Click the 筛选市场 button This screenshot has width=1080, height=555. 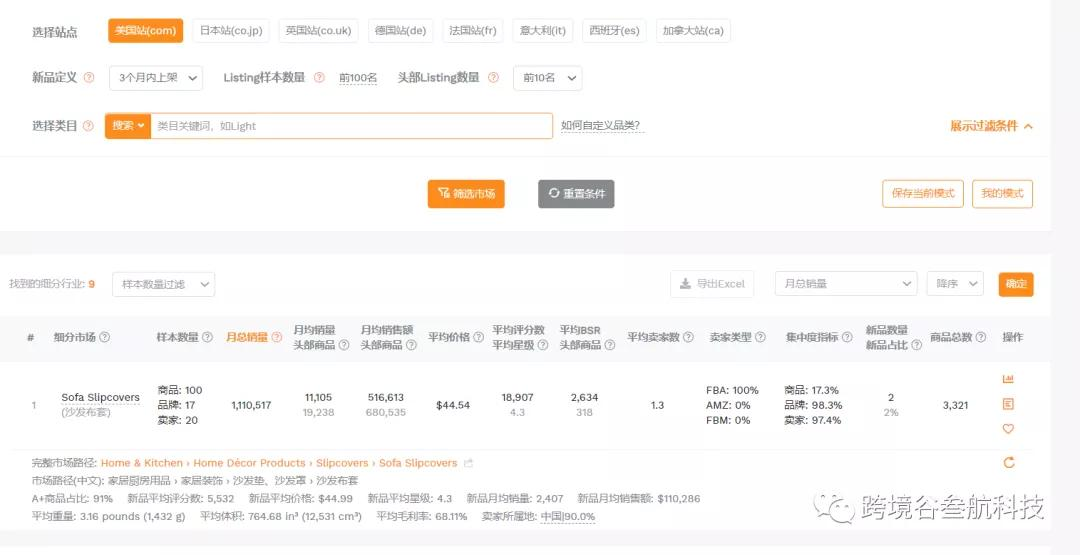[466, 194]
